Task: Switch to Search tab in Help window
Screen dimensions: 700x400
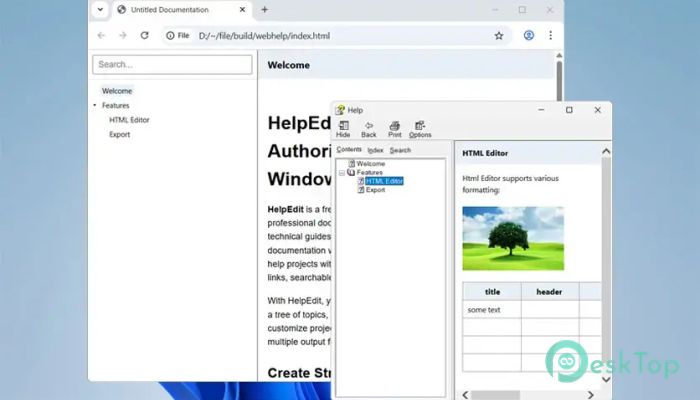Action: pos(400,150)
